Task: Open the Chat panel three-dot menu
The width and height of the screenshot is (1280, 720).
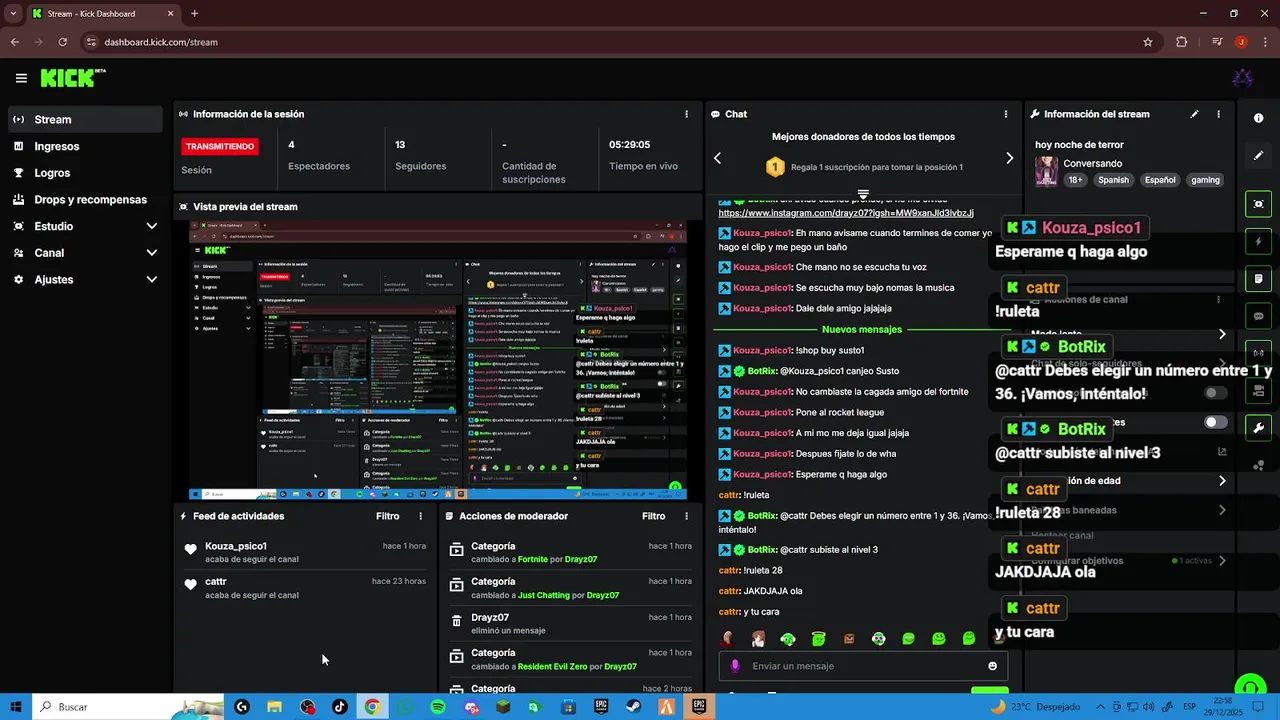Action: [x=1005, y=114]
